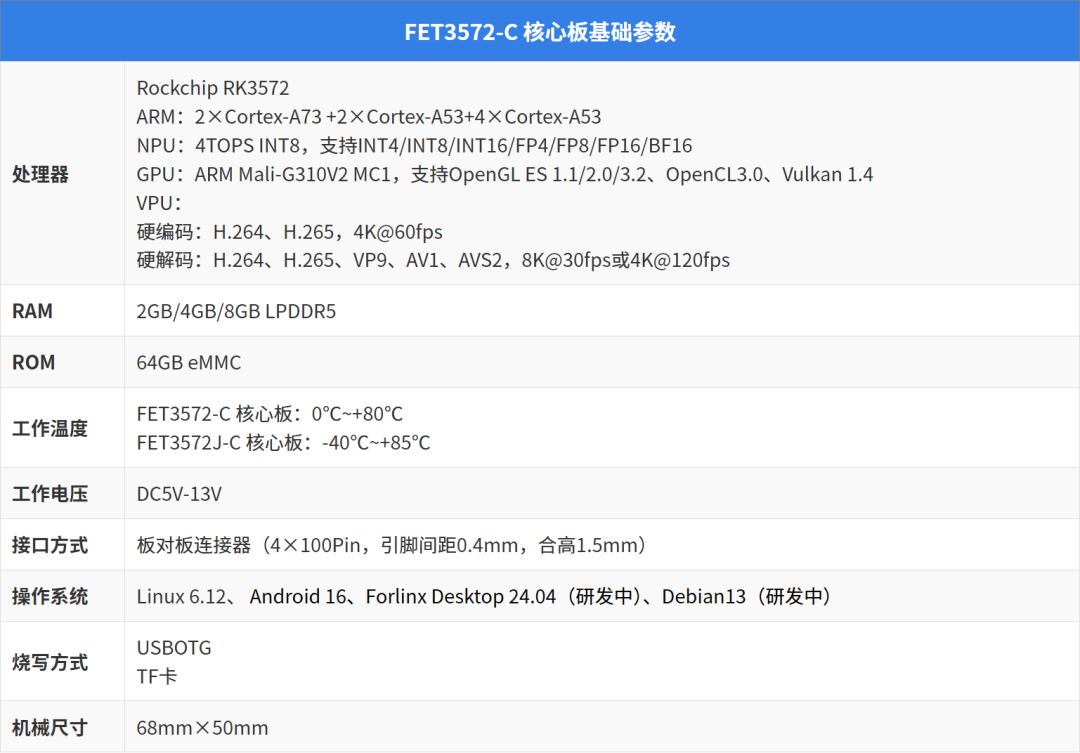Click the FET3572-C 0°C~+80°C temperature line
1080x753 pixels.
269,414
